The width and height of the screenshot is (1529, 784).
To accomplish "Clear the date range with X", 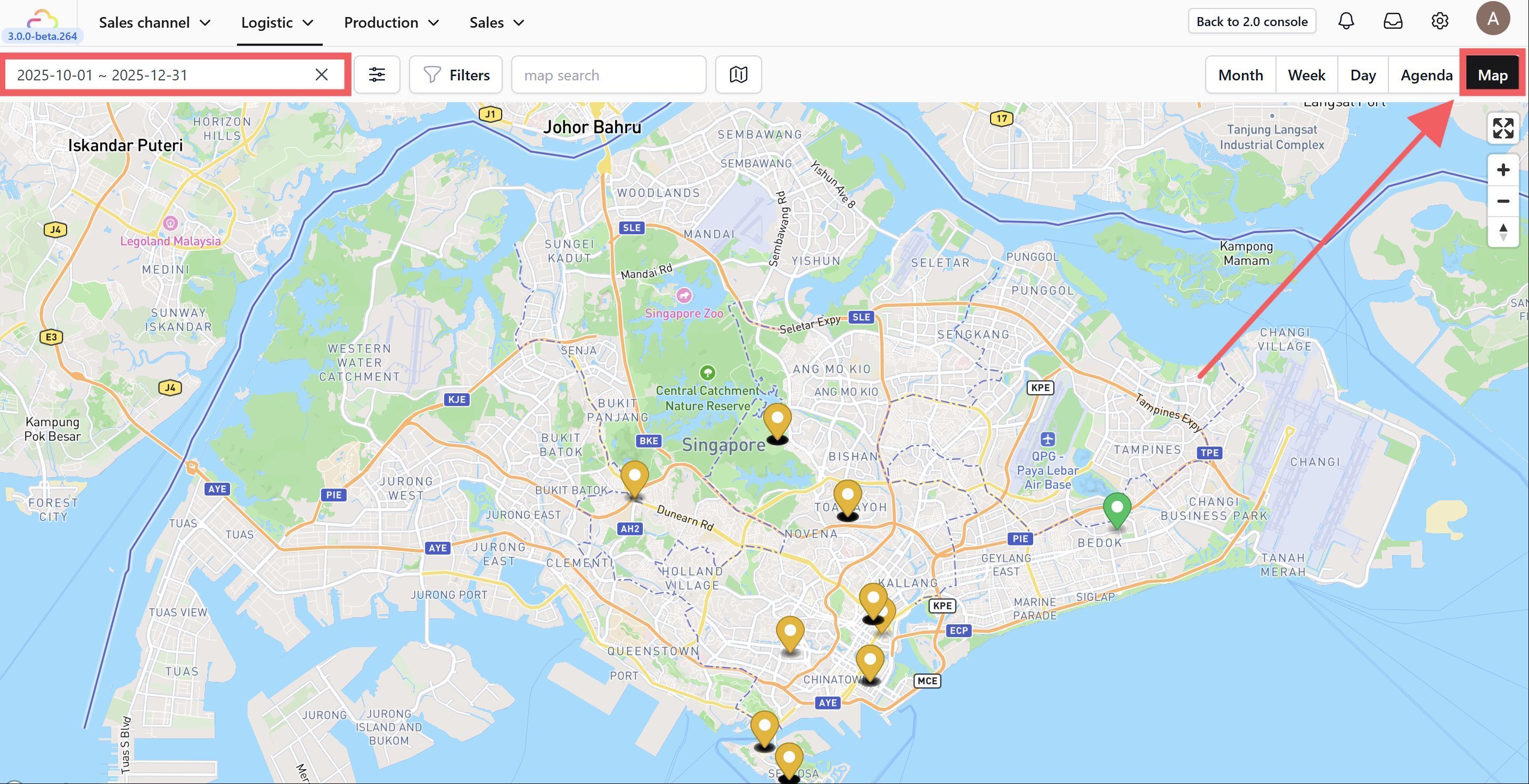I will (x=321, y=75).
